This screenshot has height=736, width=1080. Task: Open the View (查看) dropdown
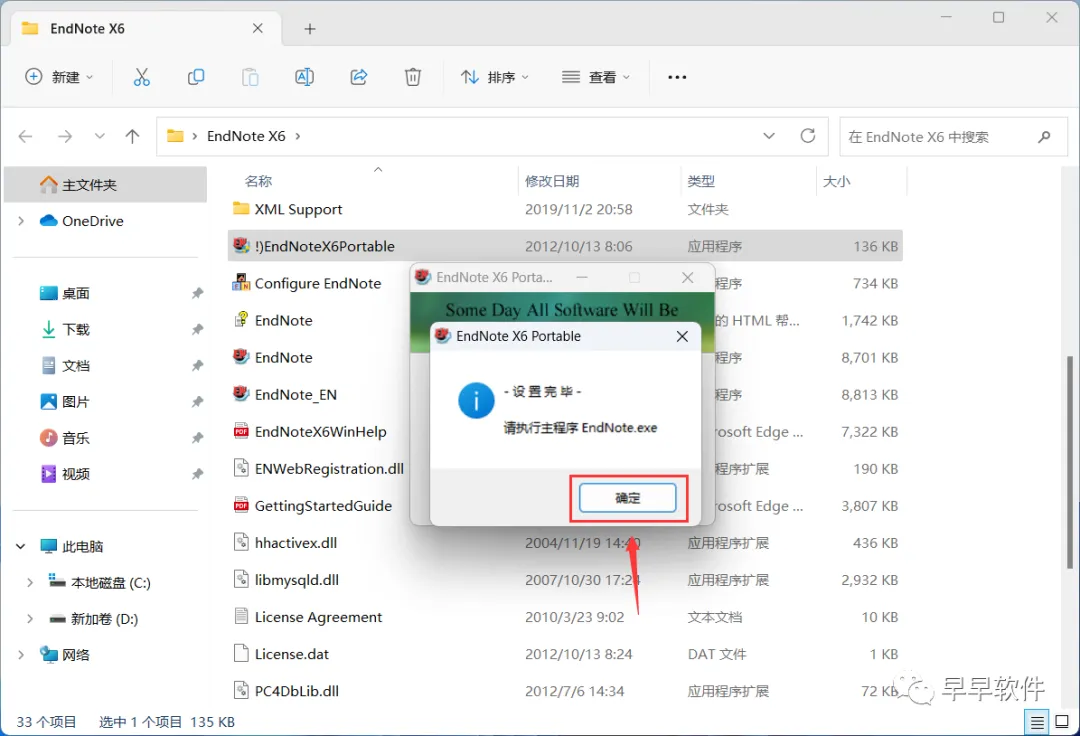(596, 77)
